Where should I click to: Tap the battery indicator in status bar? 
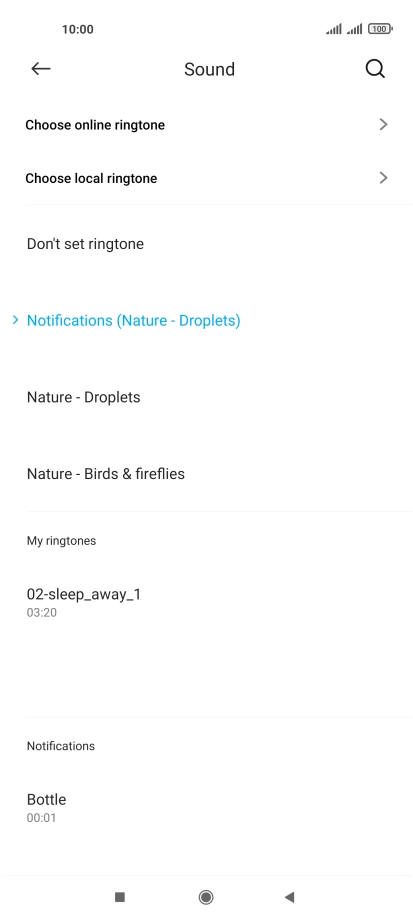pos(380,29)
